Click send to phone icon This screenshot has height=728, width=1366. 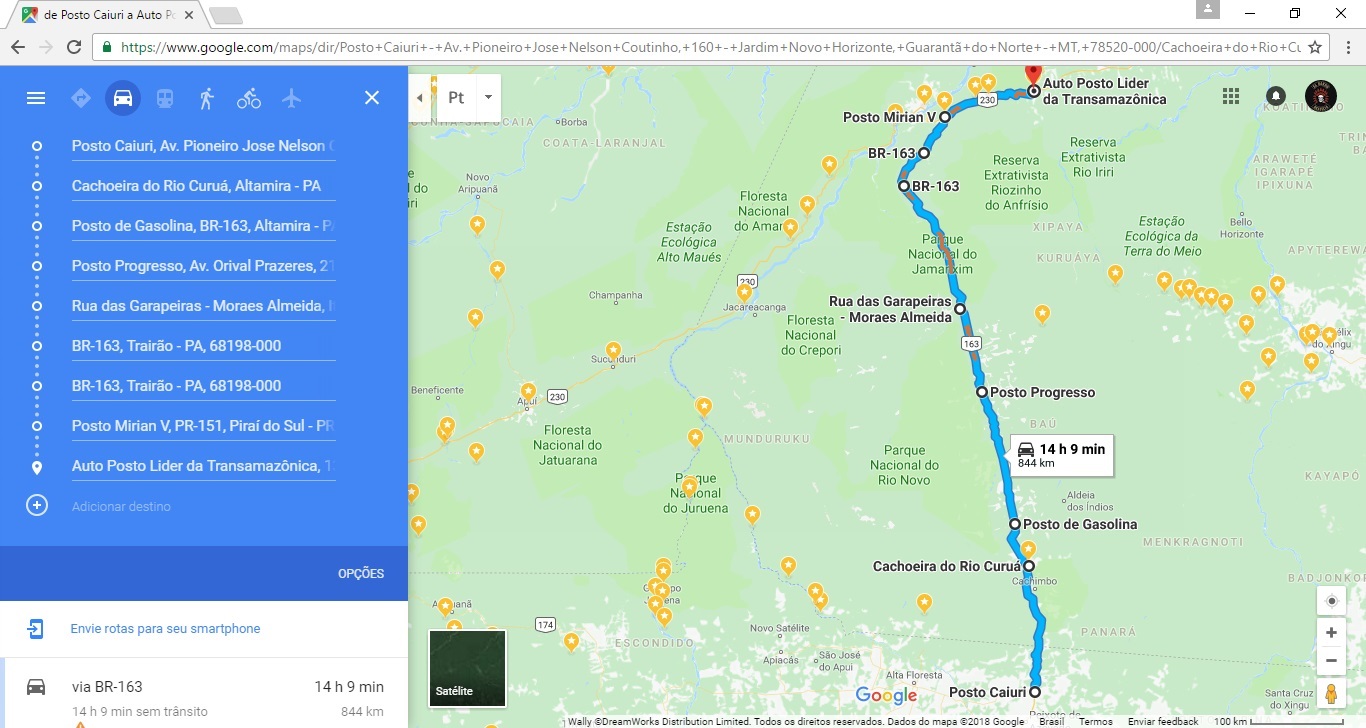(36, 629)
